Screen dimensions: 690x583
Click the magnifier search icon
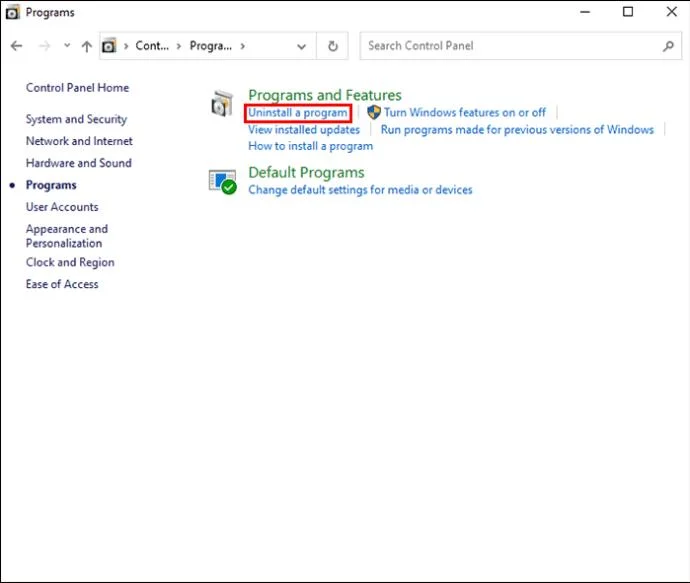pos(668,46)
